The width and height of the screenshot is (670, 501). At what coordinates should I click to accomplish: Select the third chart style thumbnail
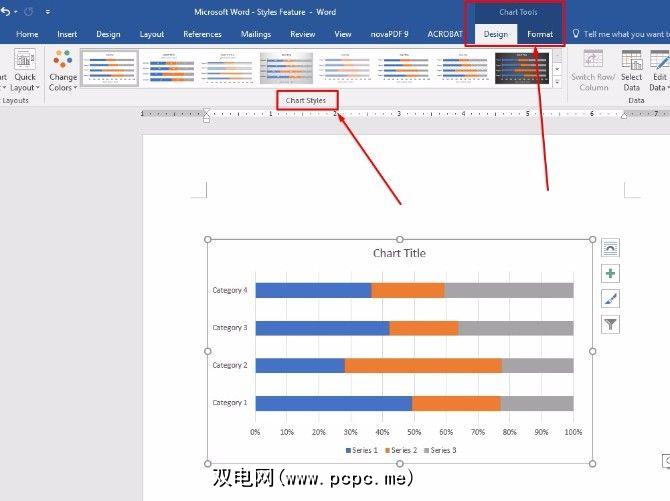point(227,68)
